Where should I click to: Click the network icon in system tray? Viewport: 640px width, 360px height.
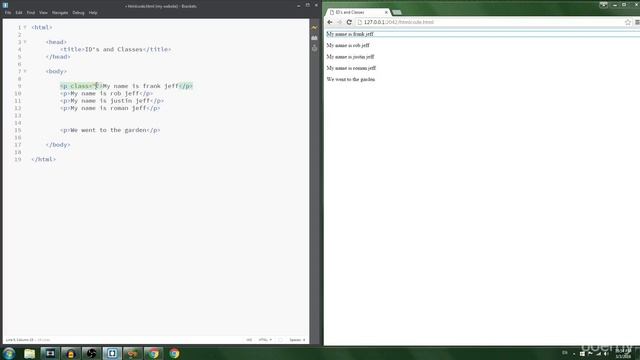[598, 353]
